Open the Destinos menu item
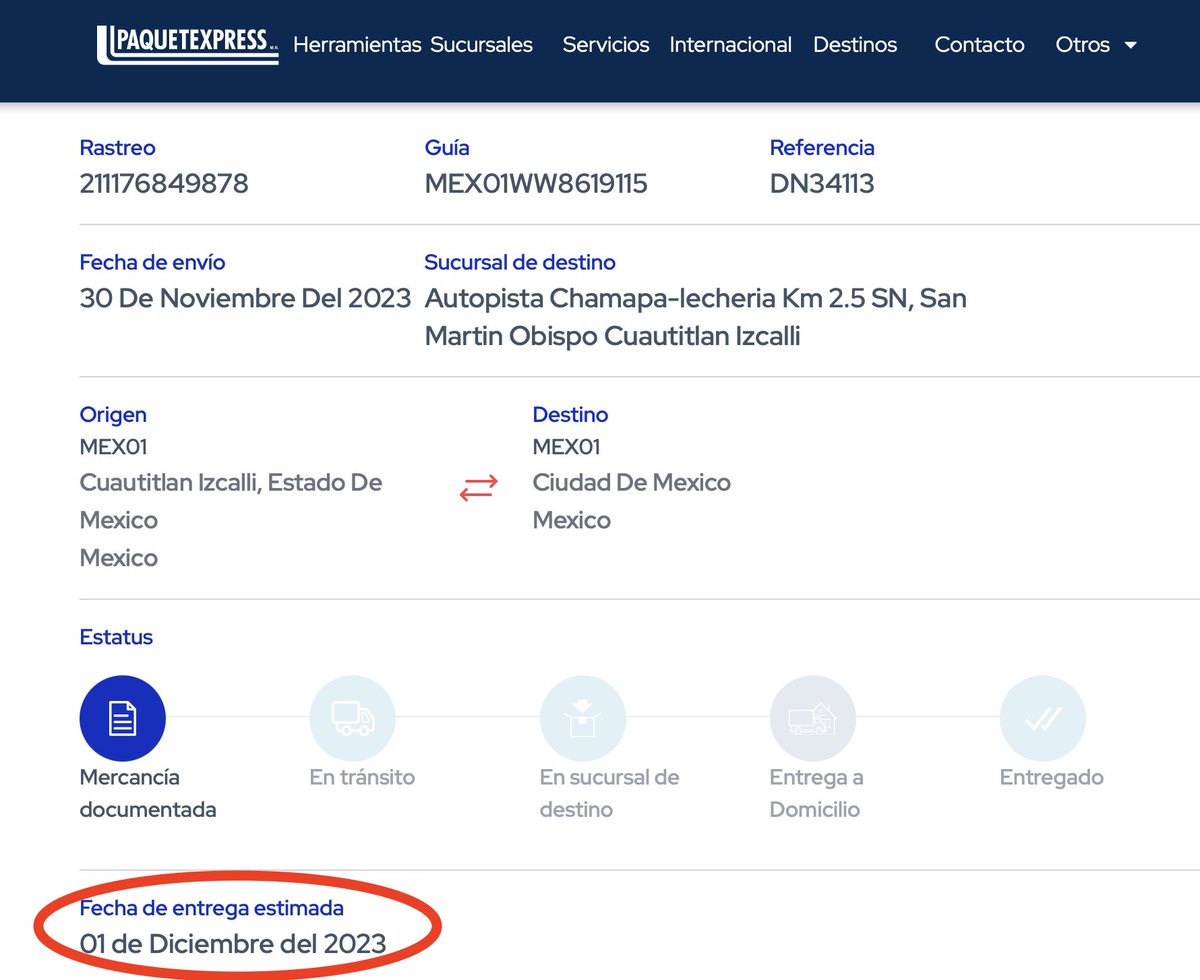This screenshot has width=1200, height=980. point(855,45)
